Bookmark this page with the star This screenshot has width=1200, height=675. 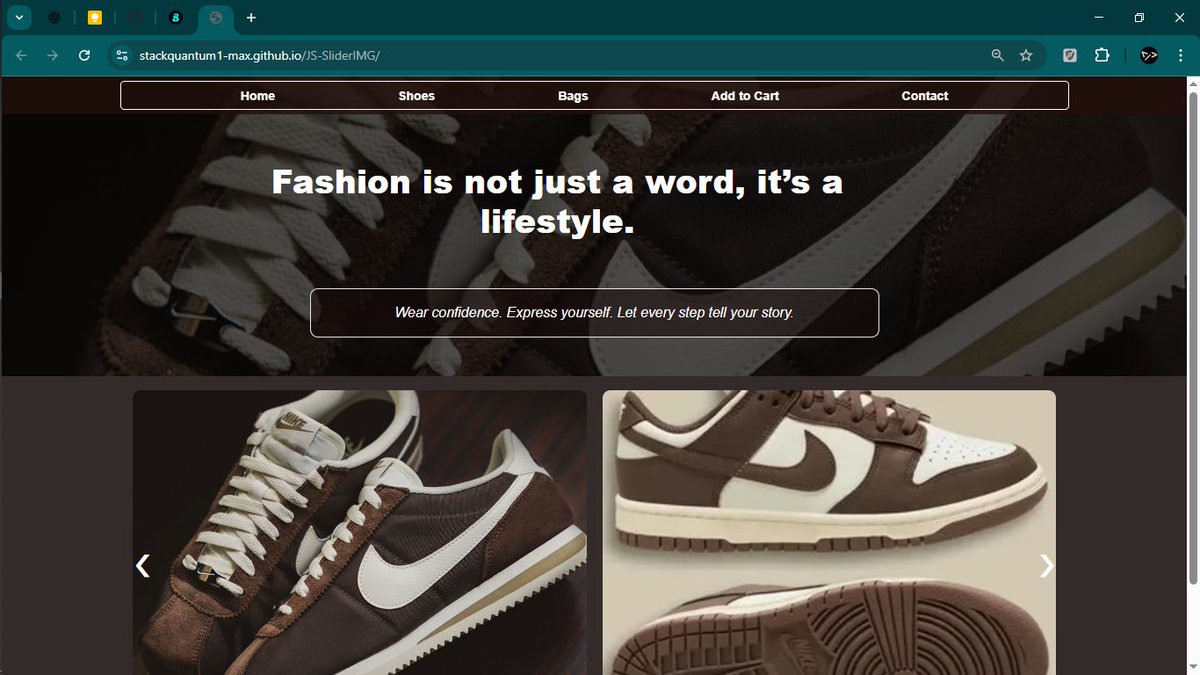pyautogui.click(x=1026, y=56)
